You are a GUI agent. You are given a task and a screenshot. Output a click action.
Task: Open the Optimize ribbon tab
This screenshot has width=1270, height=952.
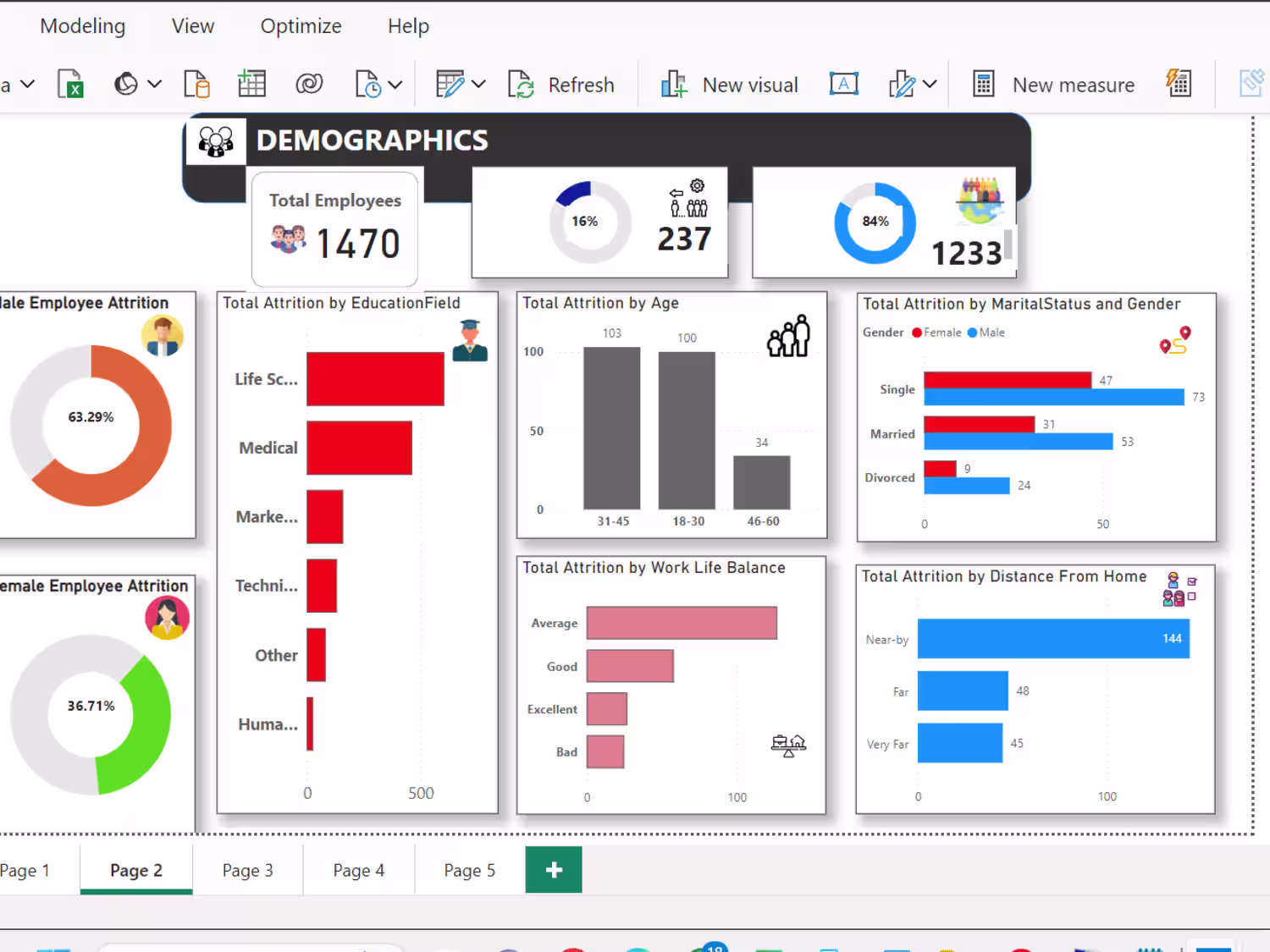[x=301, y=26]
